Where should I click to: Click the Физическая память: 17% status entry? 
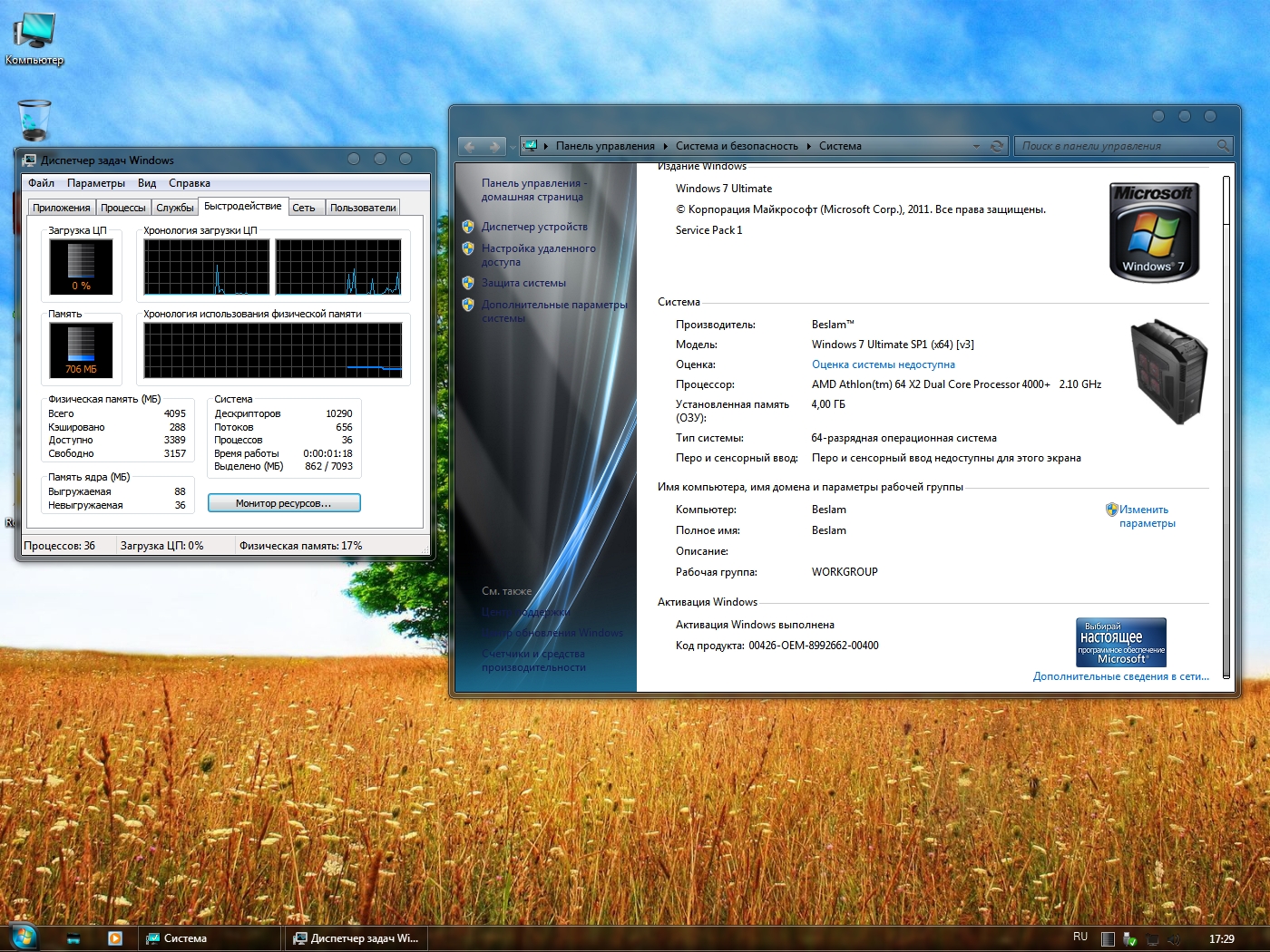pos(301,546)
